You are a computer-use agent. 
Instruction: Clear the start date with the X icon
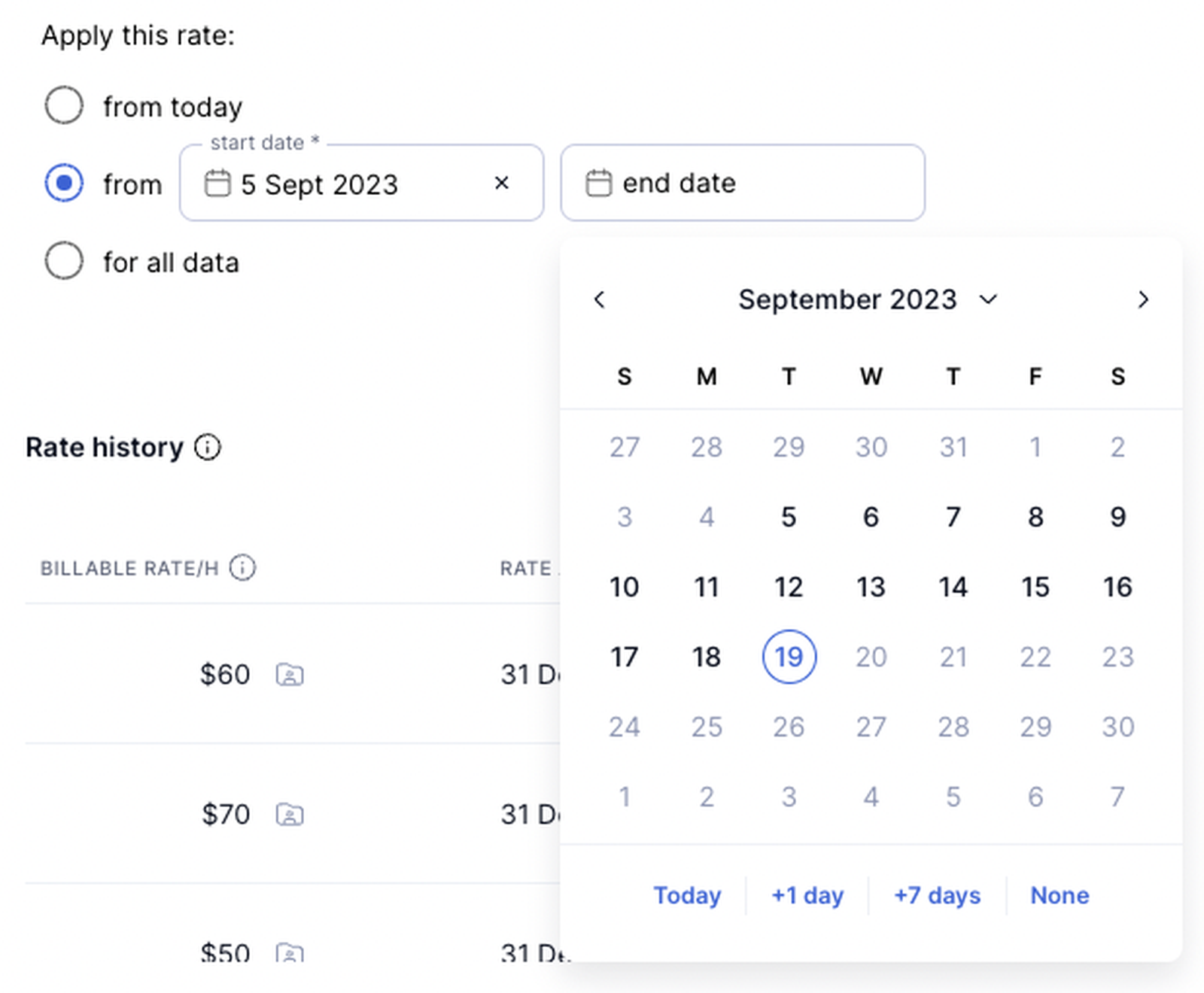(501, 183)
